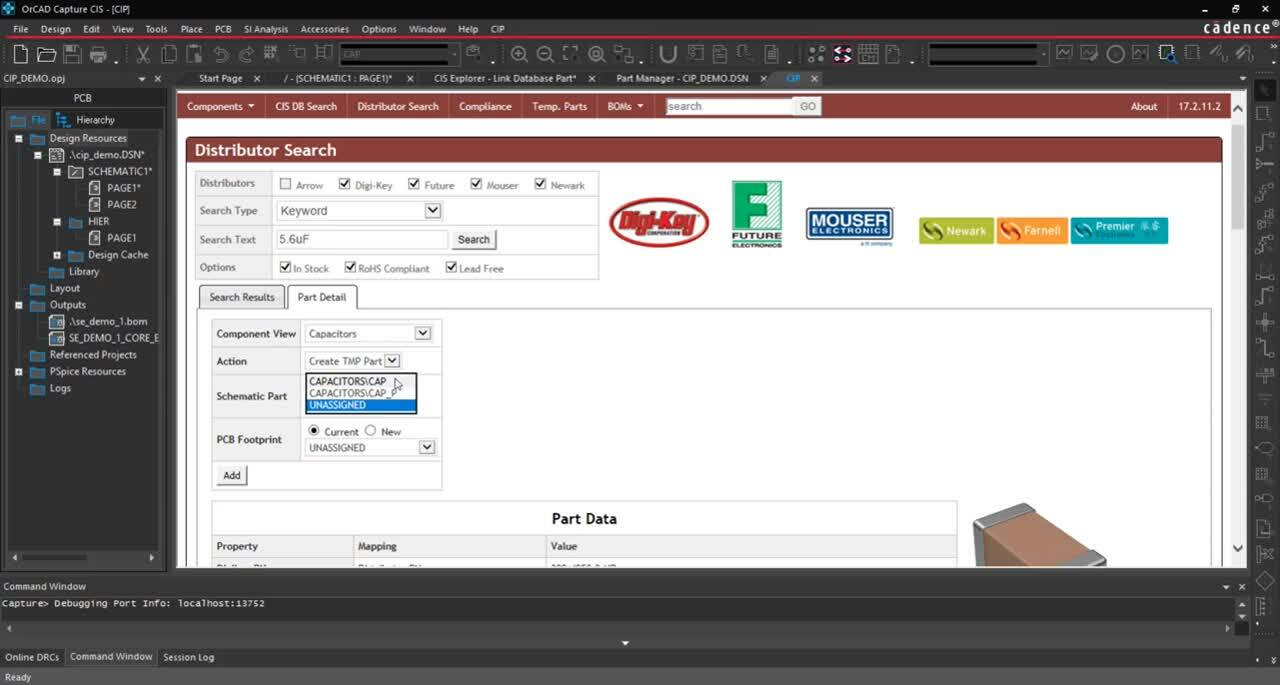Select the New PCB Footprint radio button
Screen dimensions: 1280x685
371,430
